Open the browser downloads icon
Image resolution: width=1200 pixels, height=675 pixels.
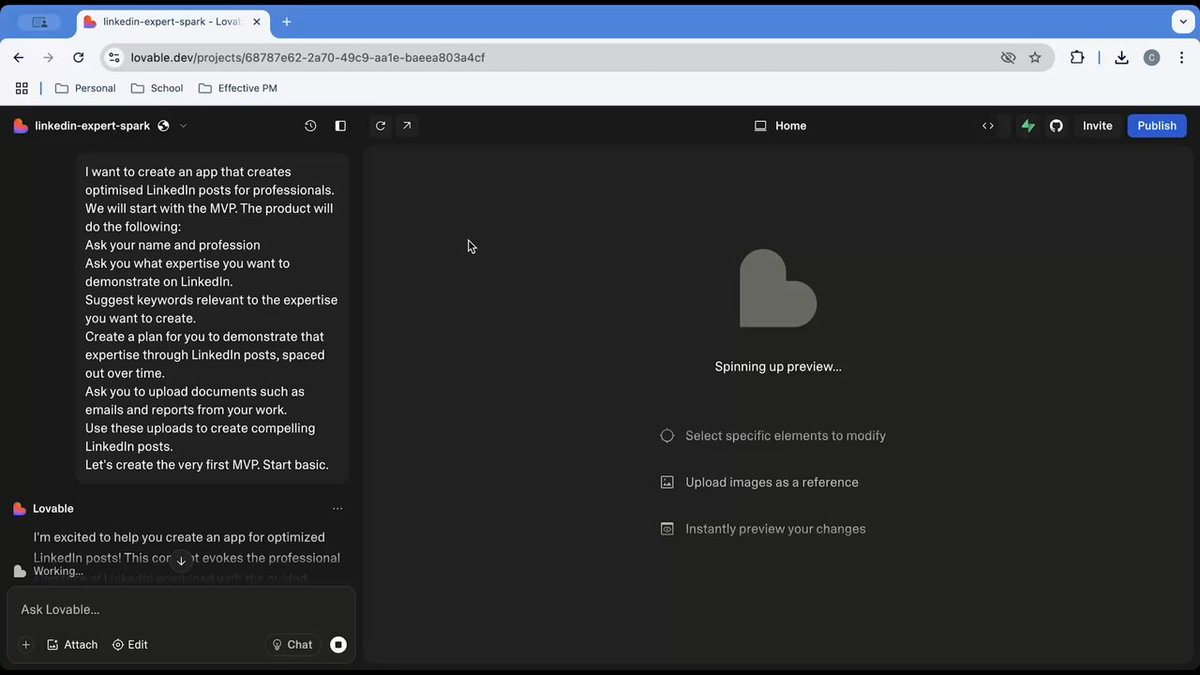[1122, 58]
